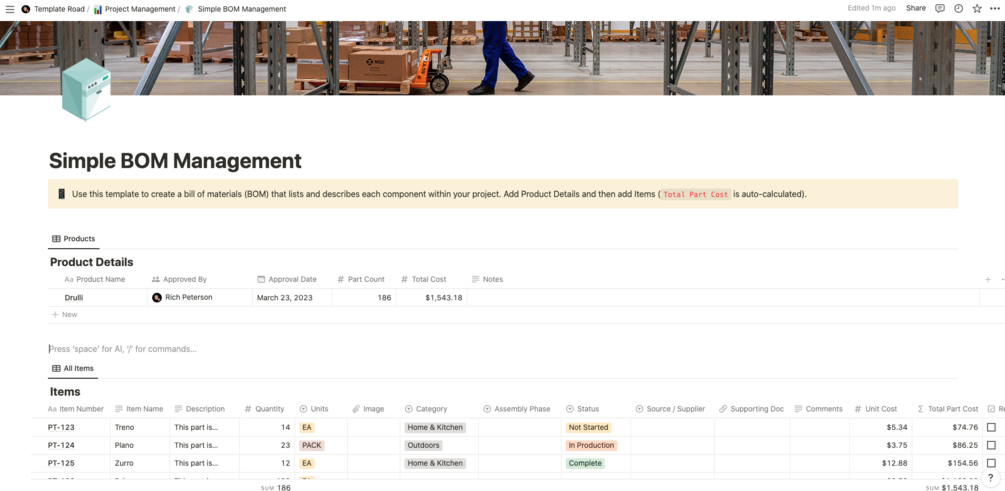Click the $74.76 total part cost cell

948,427
